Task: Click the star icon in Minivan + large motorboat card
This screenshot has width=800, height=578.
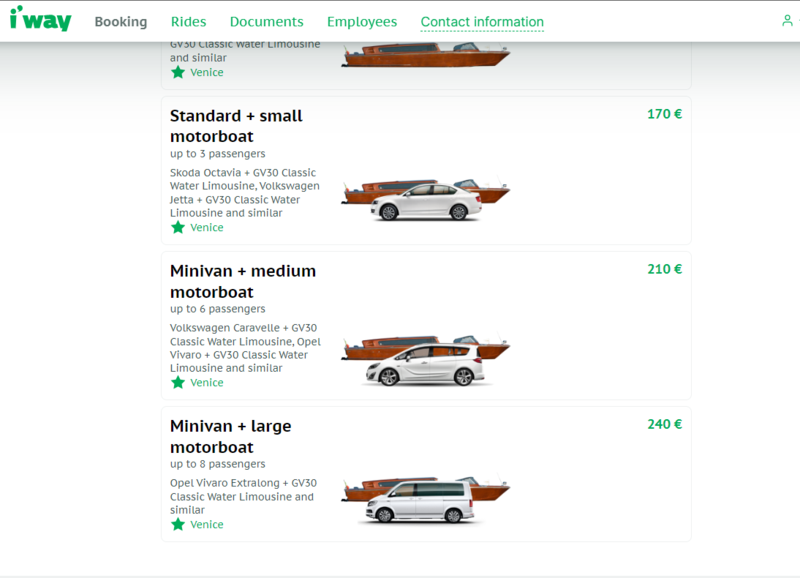Action: (178, 524)
